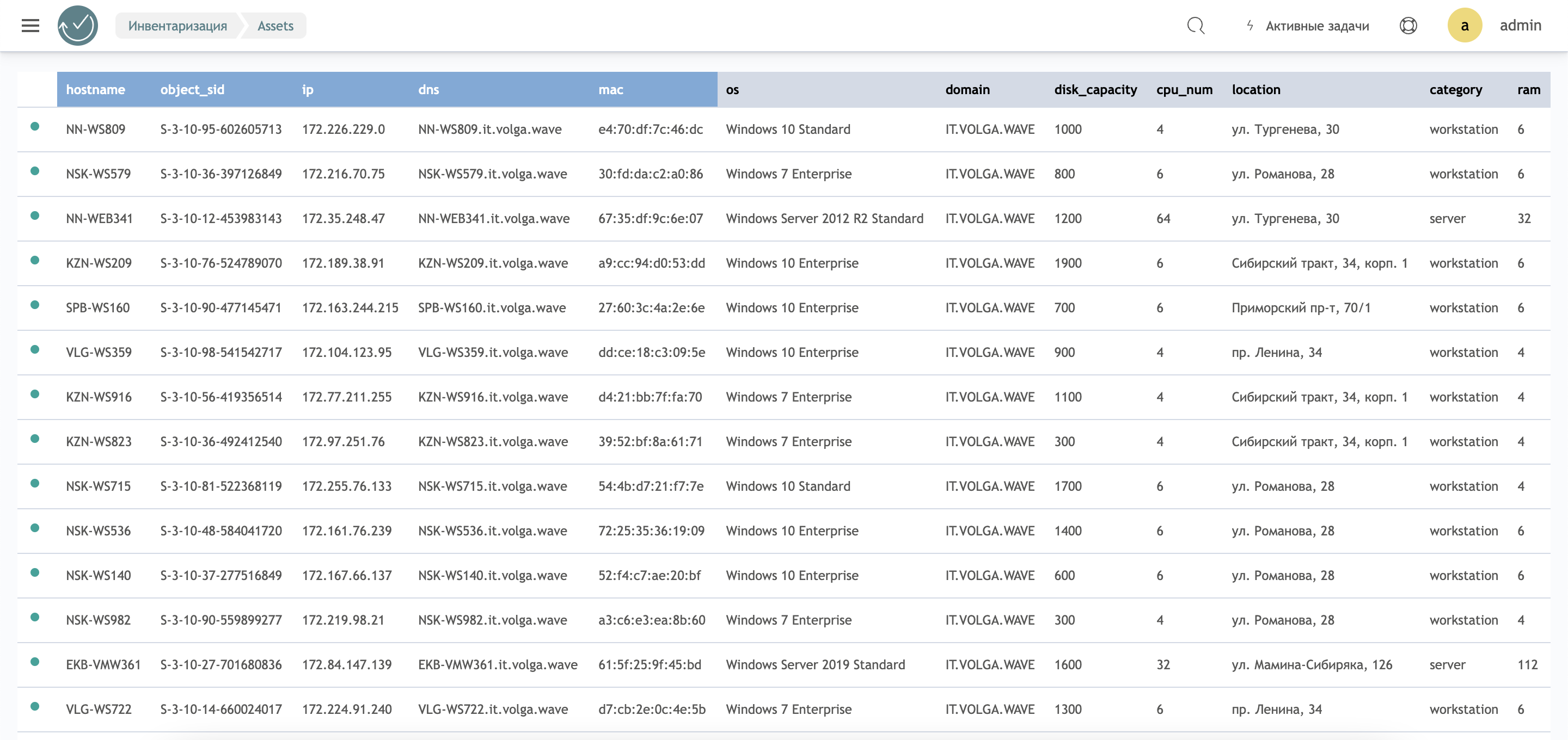The height and width of the screenshot is (740, 1568).
Task: Open the Assets breadcrumb
Action: [275, 26]
